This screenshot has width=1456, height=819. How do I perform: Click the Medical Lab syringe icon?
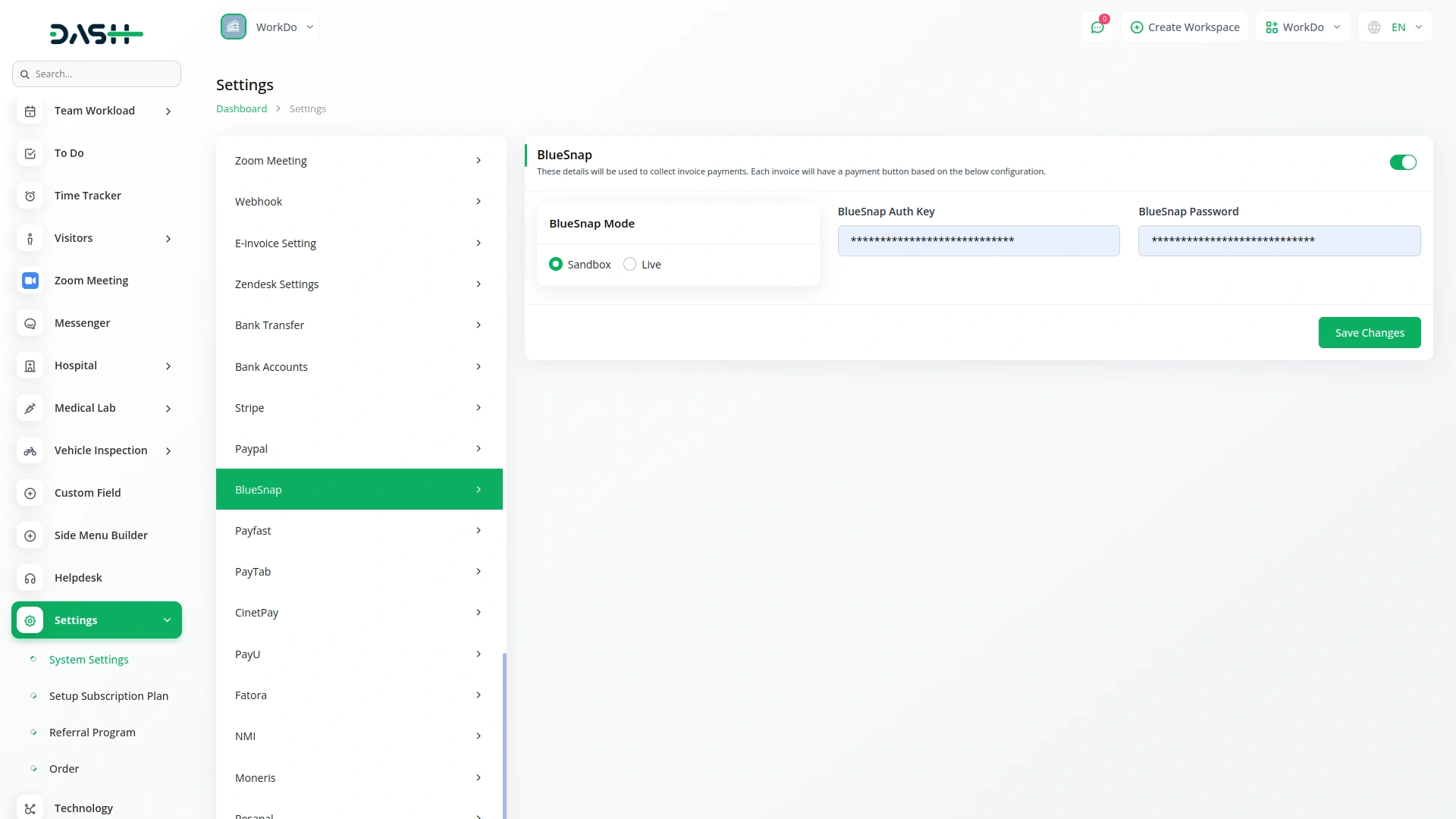click(30, 408)
